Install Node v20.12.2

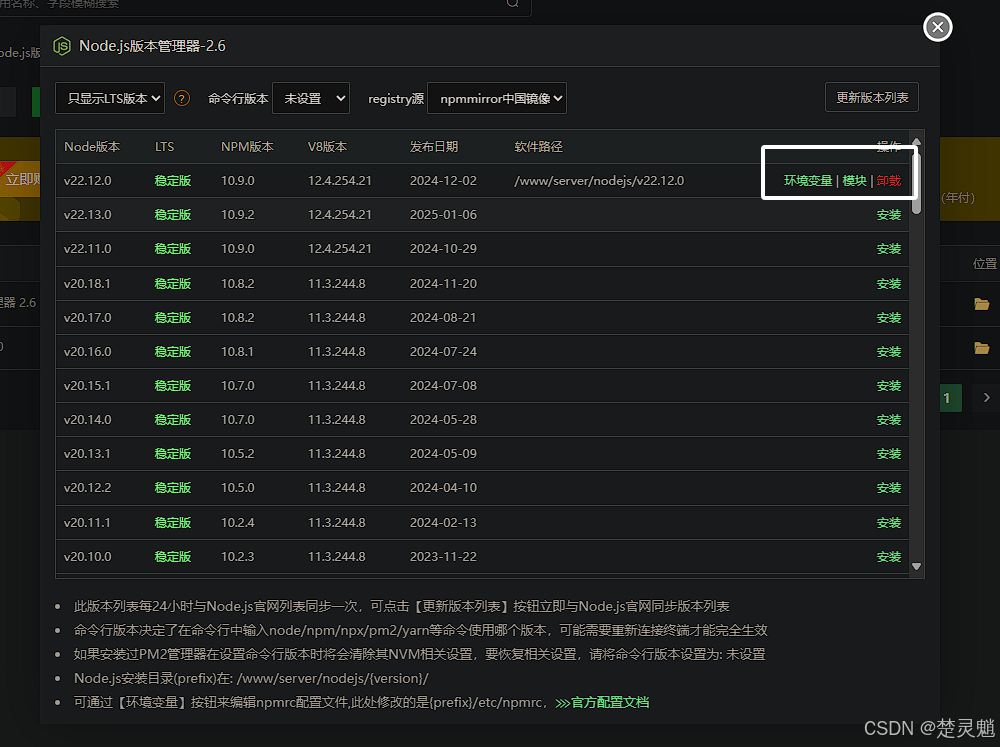pos(888,488)
